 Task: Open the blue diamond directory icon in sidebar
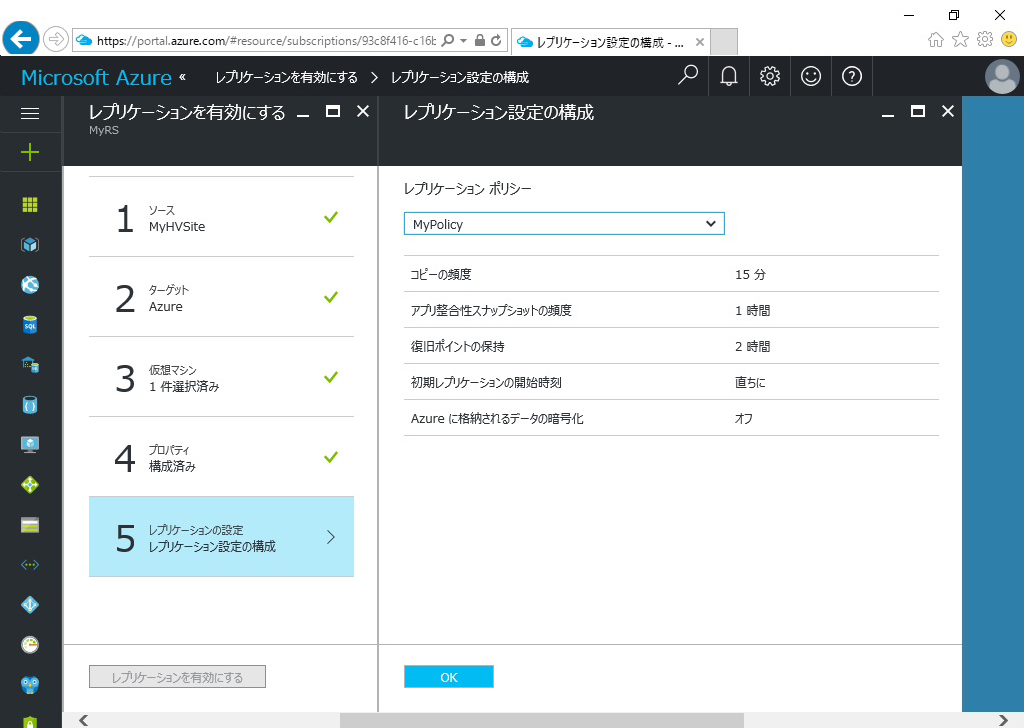pos(30,605)
